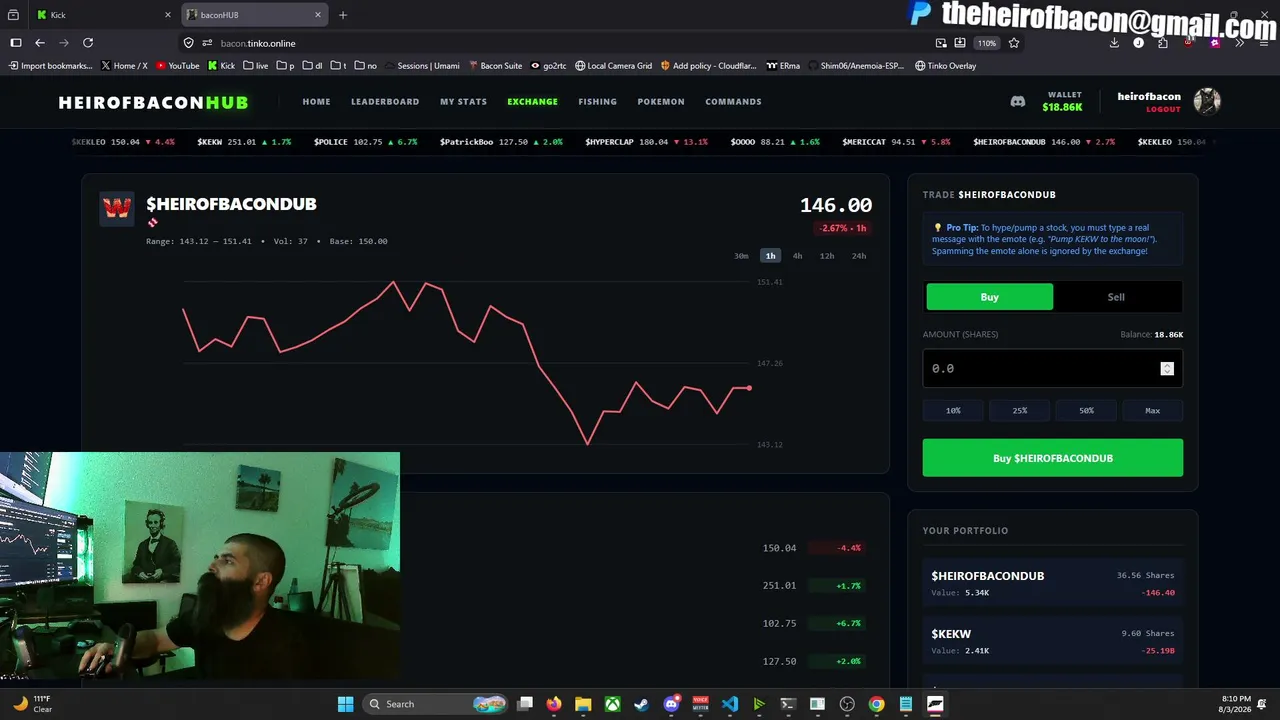This screenshot has width=1280, height=720.
Task: Open the My Stats nav item
Action: [463, 102]
